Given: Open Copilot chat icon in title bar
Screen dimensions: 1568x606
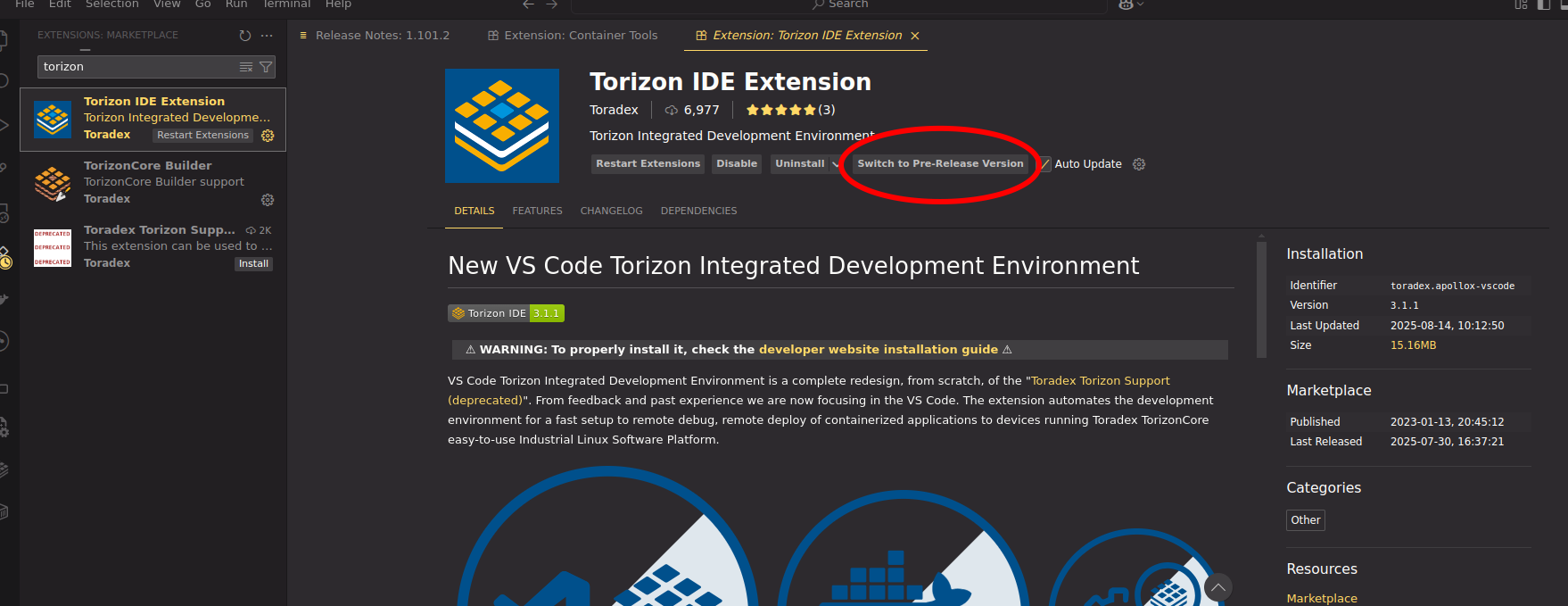Looking at the screenshot, I should point(1126,4).
